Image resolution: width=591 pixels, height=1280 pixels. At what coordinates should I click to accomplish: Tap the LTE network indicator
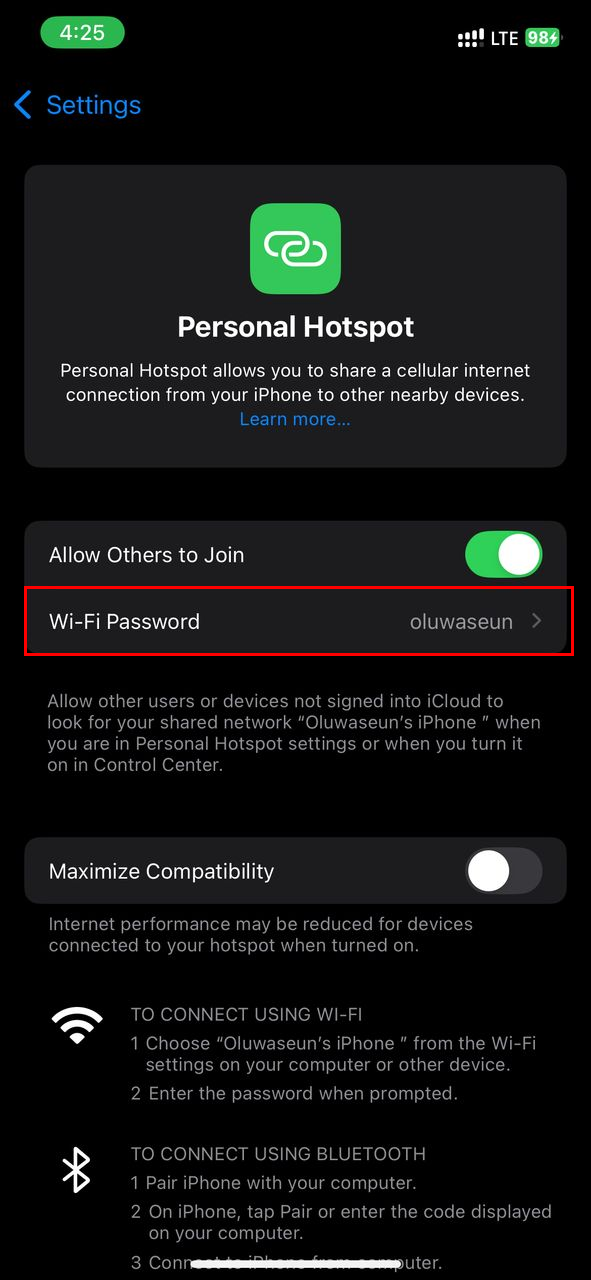click(504, 38)
